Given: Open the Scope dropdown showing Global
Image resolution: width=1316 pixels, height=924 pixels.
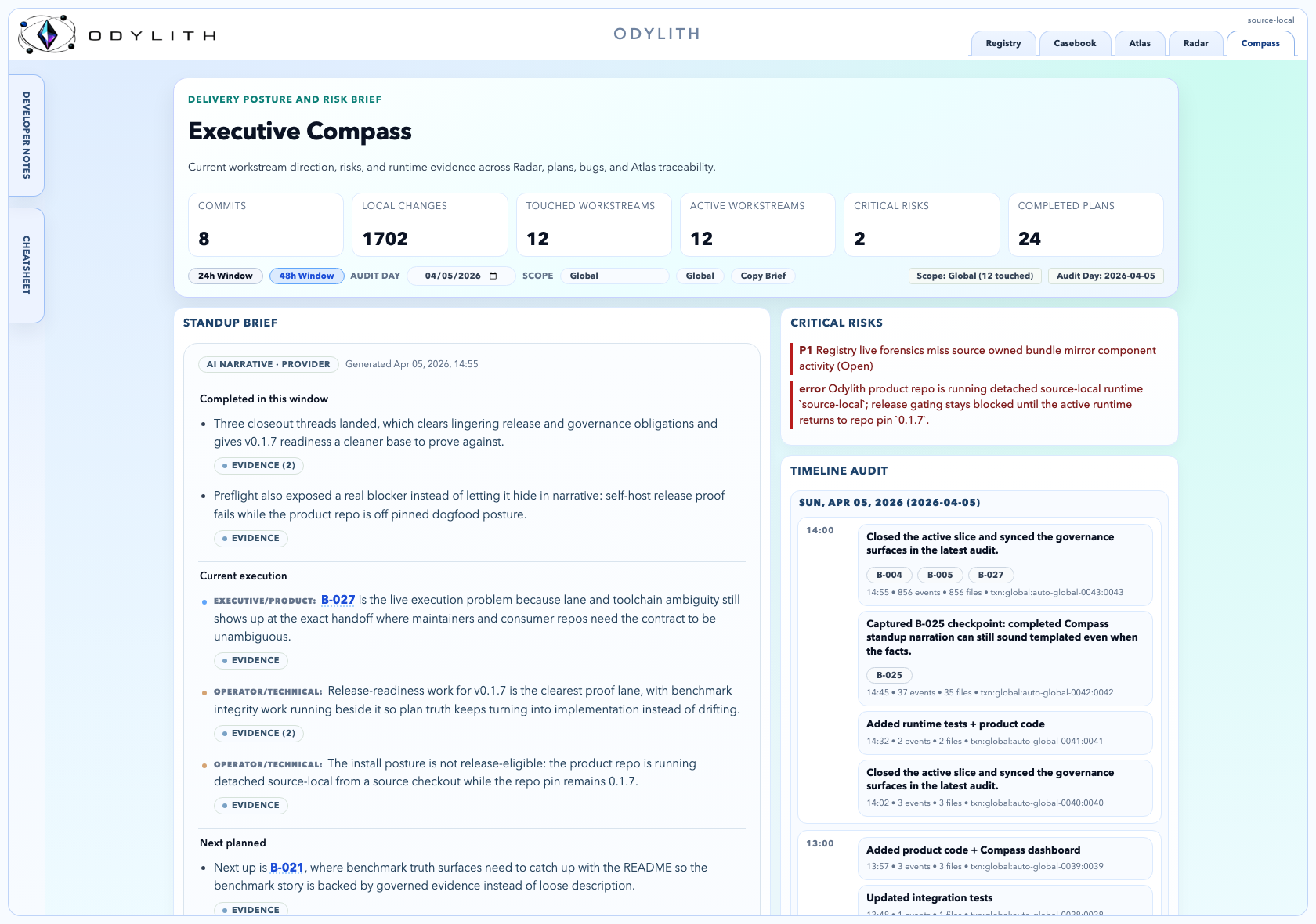Looking at the screenshot, I should tap(615, 276).
